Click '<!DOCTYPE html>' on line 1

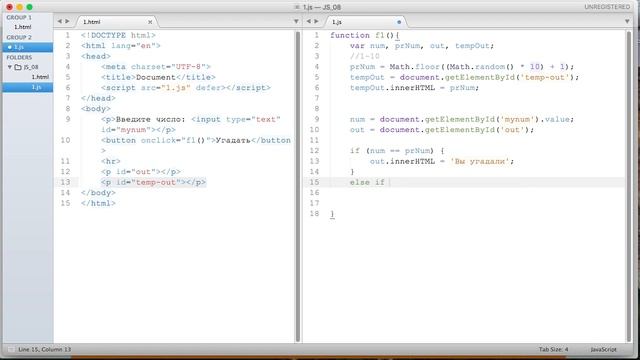click(x=118, y=36)
